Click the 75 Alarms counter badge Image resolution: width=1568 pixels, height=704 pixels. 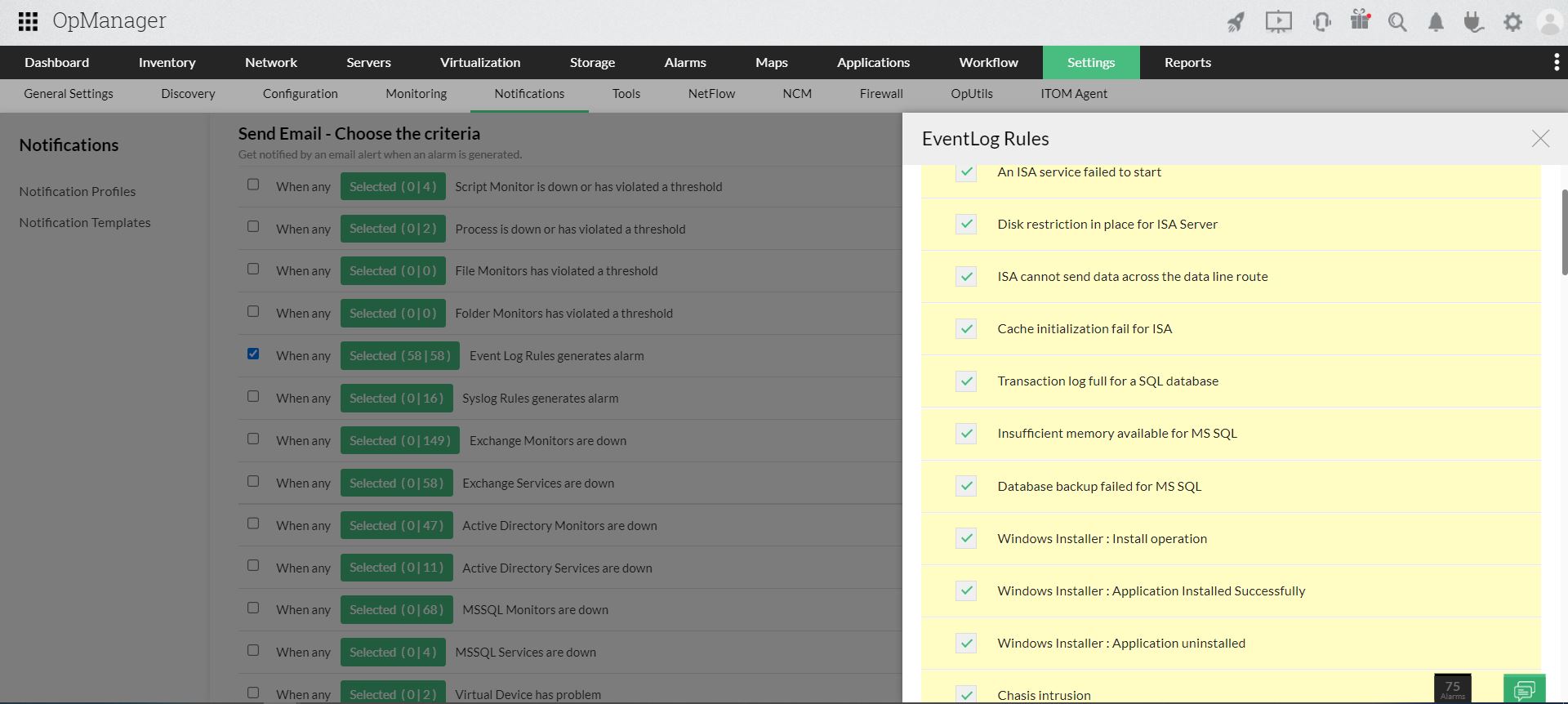1453,689
